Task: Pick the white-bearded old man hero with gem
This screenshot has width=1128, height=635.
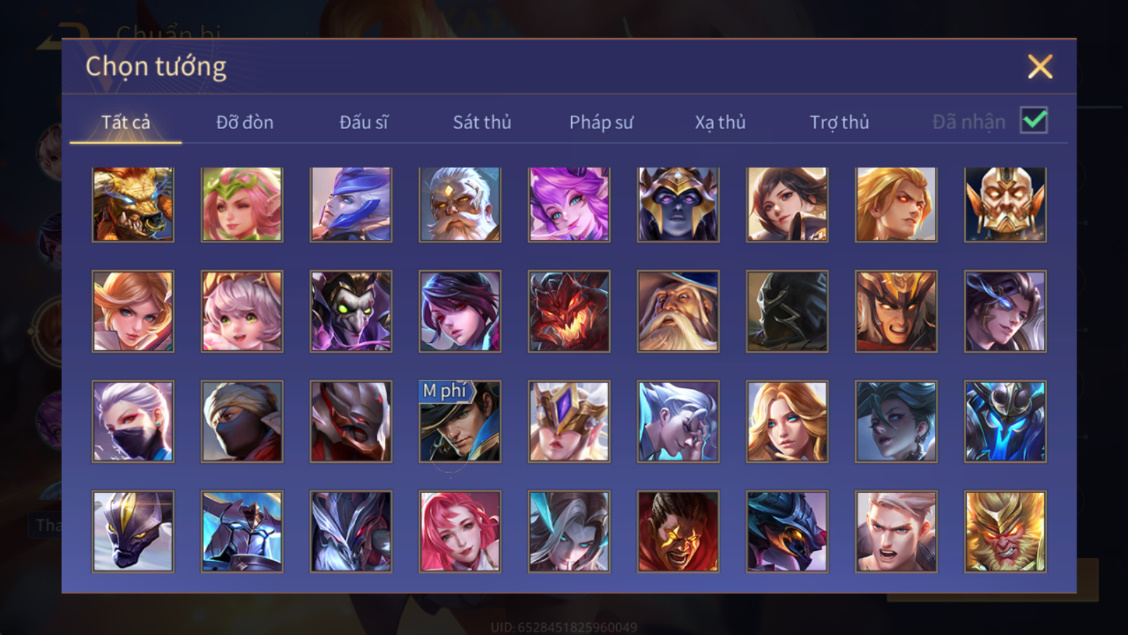Action: pos(460,204)
